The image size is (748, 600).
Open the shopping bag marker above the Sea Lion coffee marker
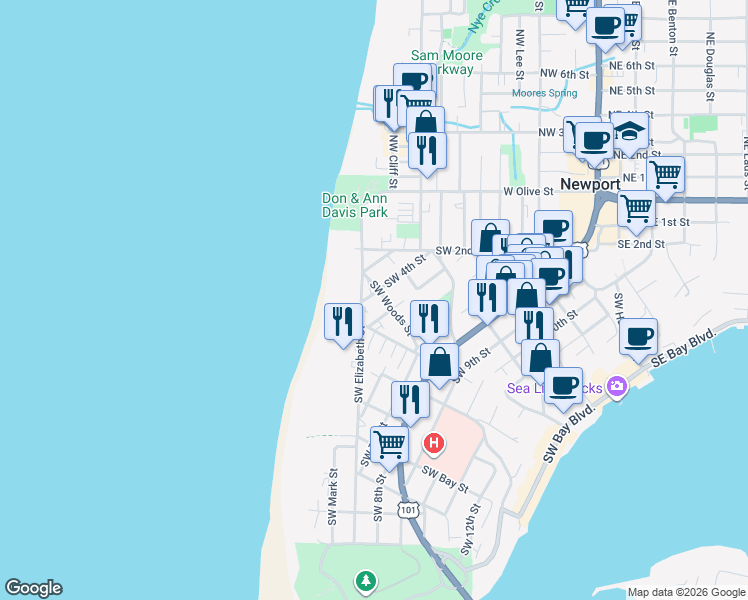click(x=540, y=358)
